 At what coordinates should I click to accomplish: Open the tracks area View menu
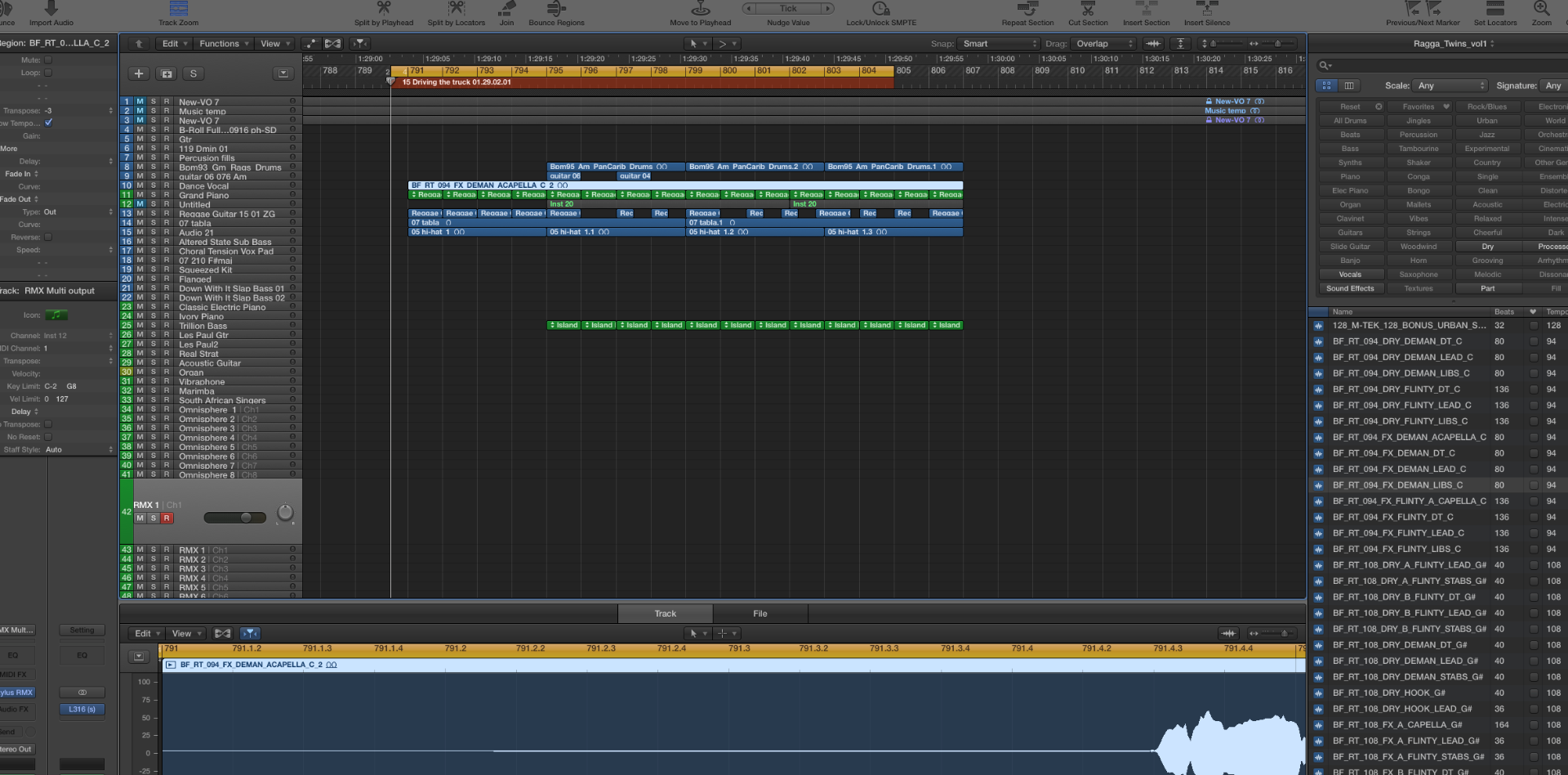coord(274,44)
